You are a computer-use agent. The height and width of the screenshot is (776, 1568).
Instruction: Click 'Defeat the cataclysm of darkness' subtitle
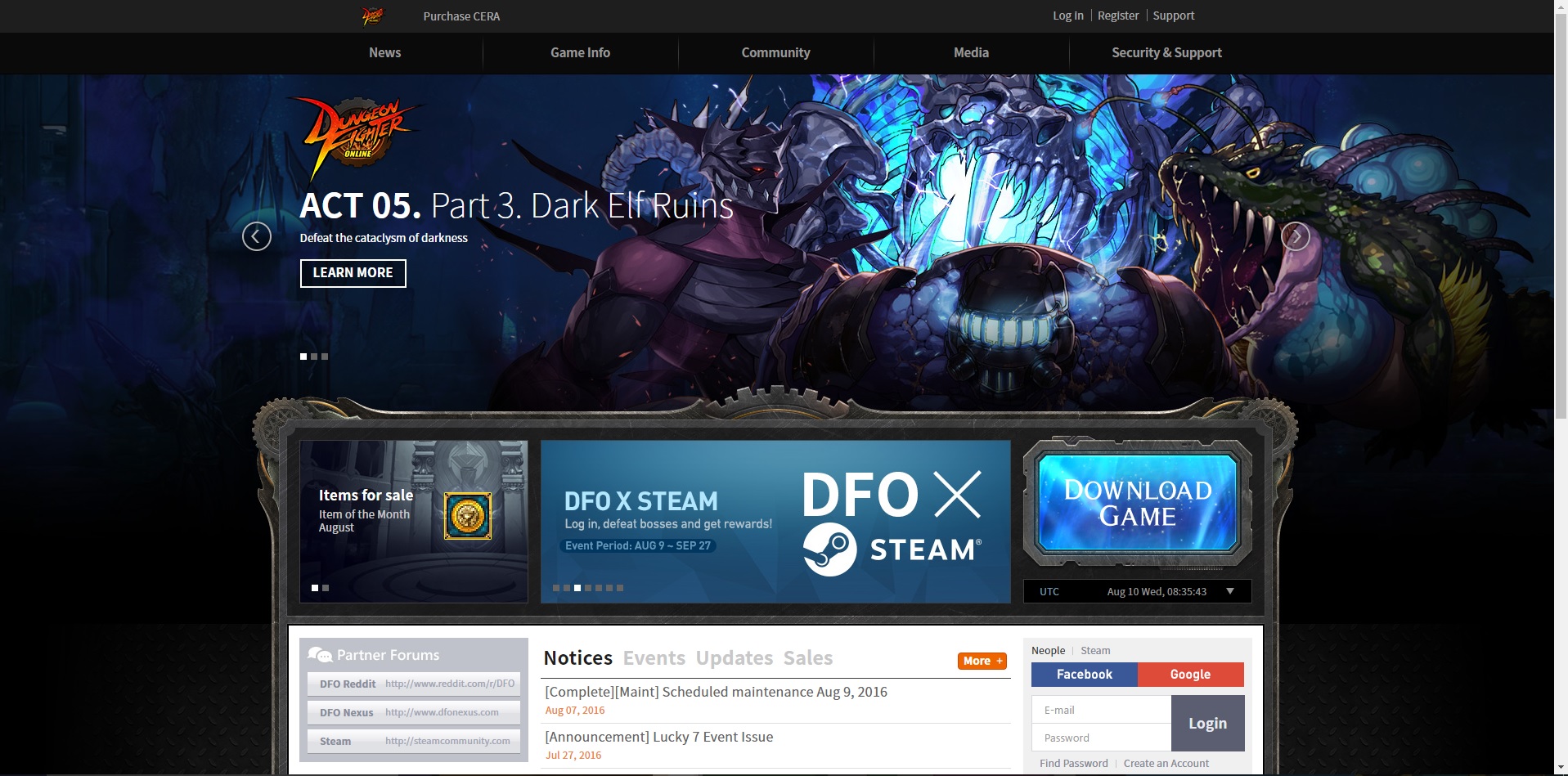pos(384,238)
